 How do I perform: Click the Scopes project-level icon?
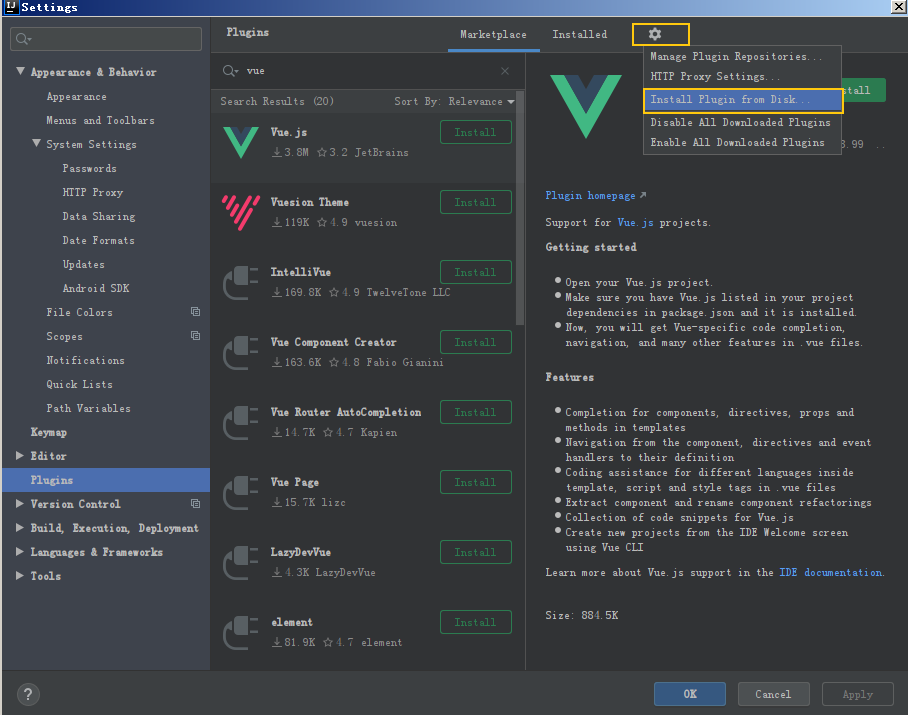[196, 336]
